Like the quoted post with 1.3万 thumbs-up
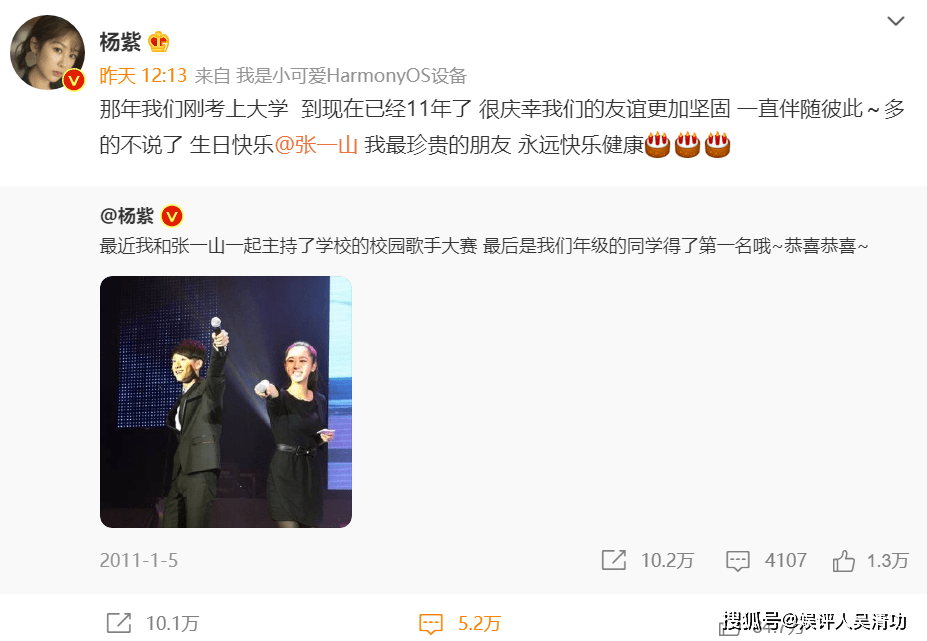The image size is (927, 641). [x=844, y=561]
